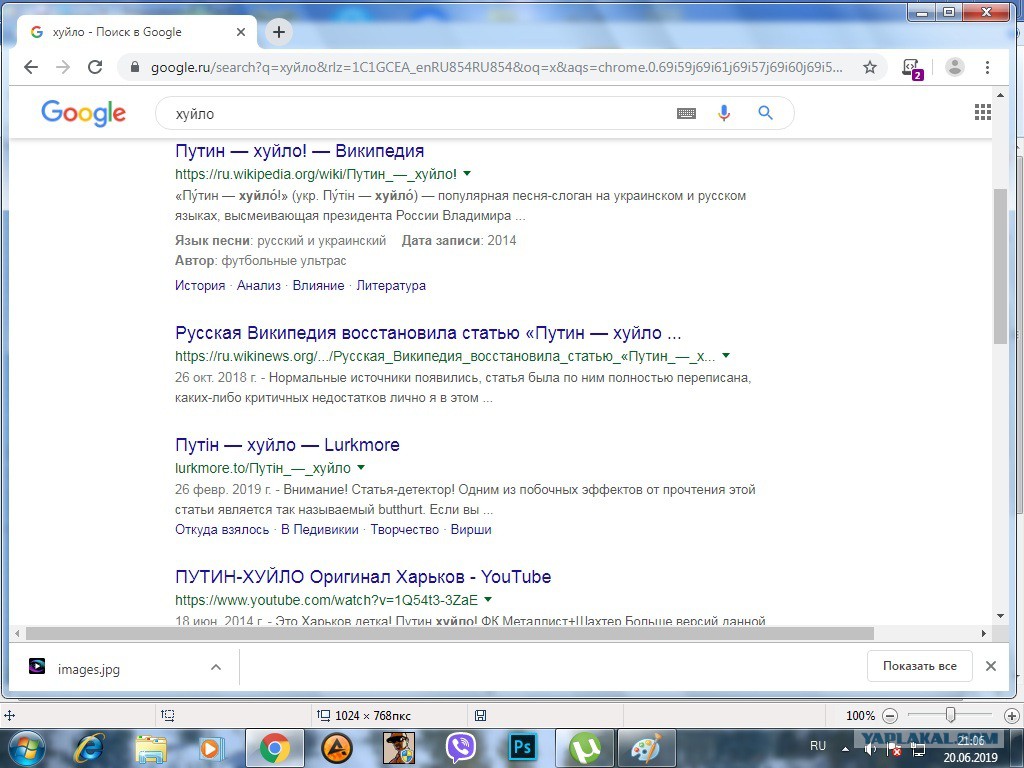Expand dropdown arrow beside youtube.com URL
Viewport: 1024px width, 768px height.
point(488,600)
